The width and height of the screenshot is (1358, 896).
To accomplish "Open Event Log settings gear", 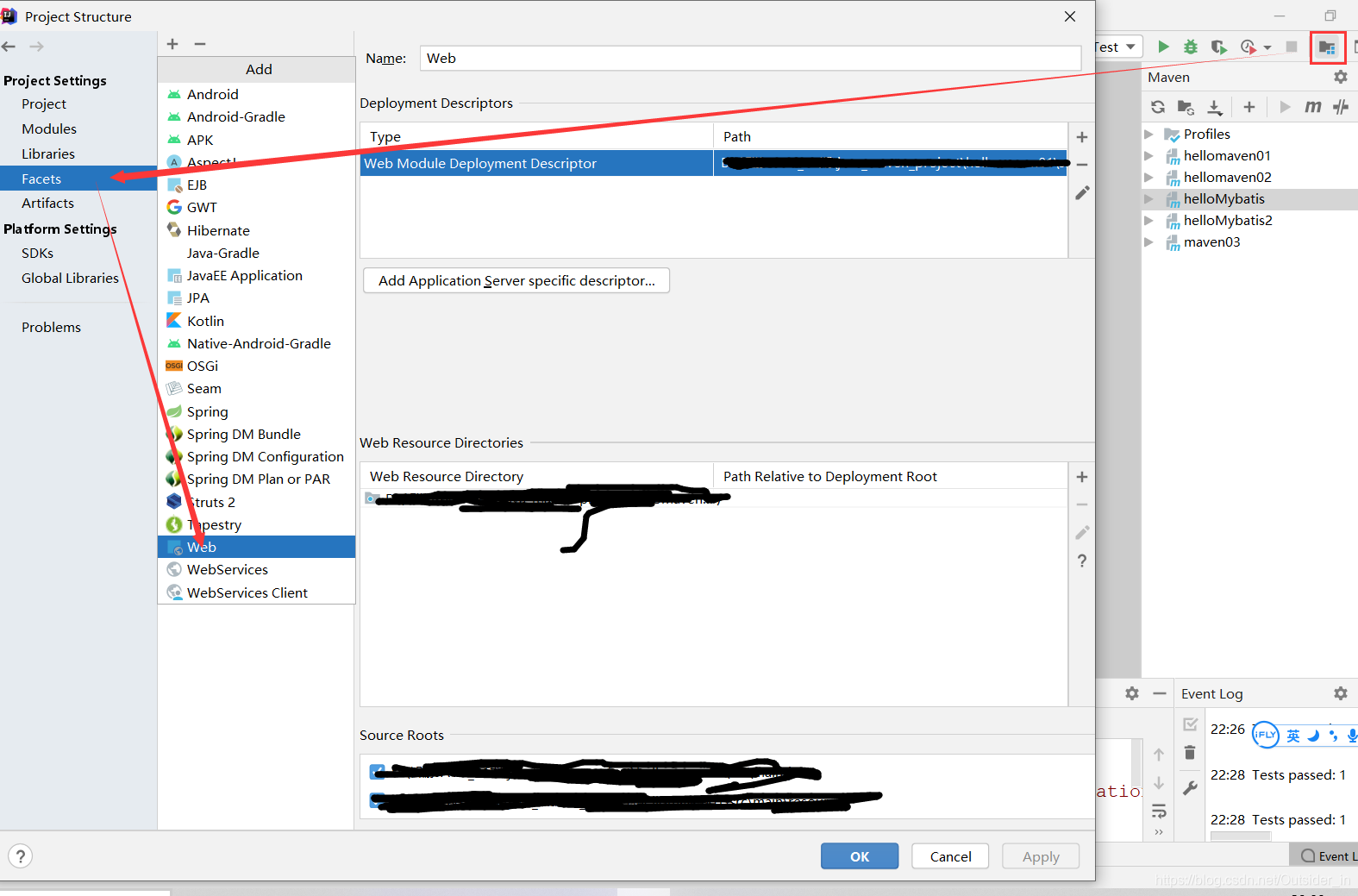I will (1340, 693).
